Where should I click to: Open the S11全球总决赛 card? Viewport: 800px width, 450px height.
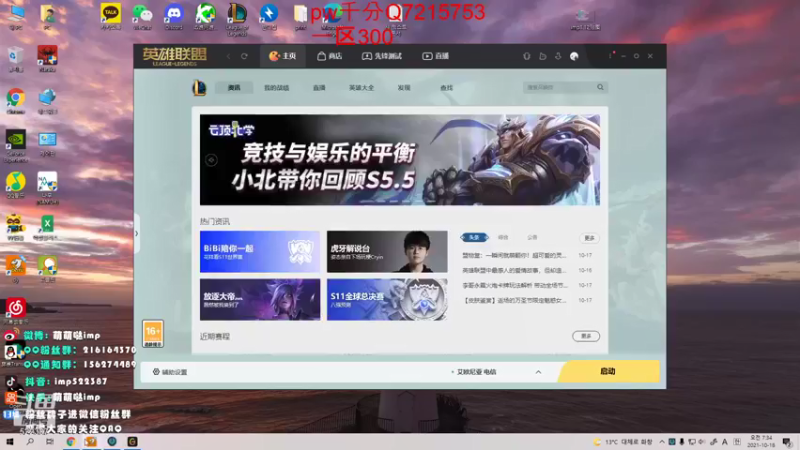coord(387,299)
